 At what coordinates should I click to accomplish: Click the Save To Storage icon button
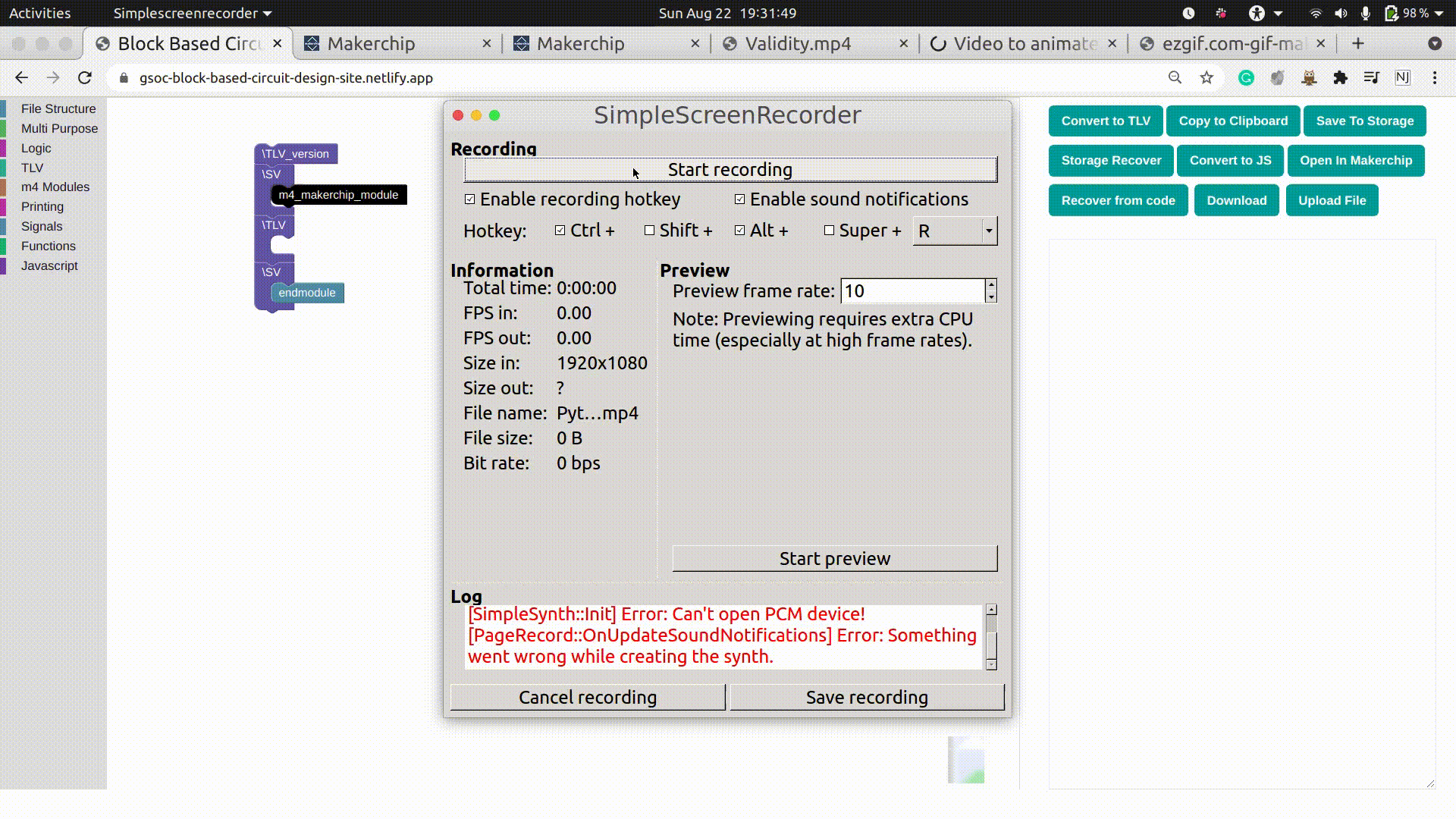[1365, 121]
